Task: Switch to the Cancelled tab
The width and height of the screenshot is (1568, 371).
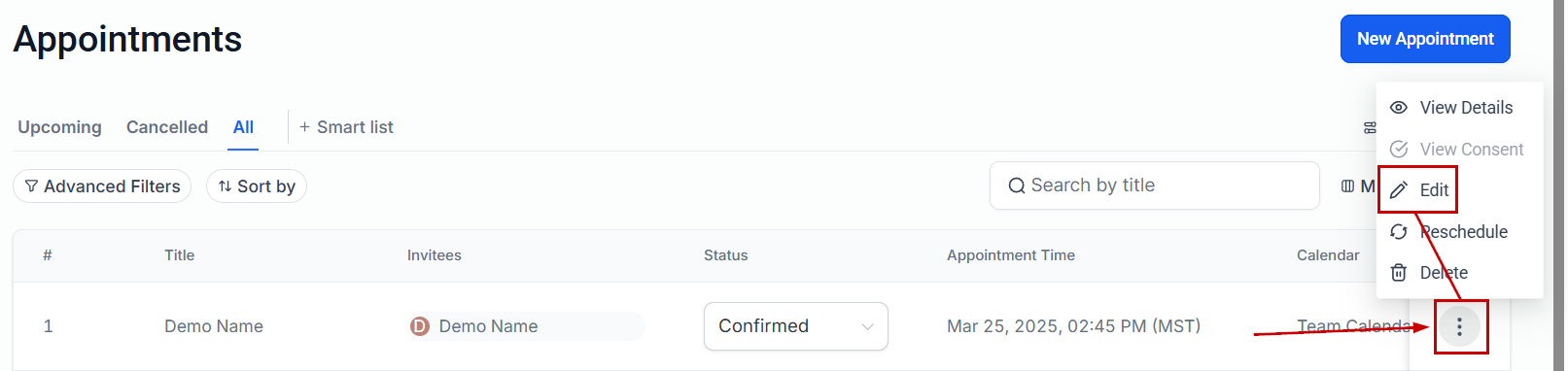Action: click(167, 127)
